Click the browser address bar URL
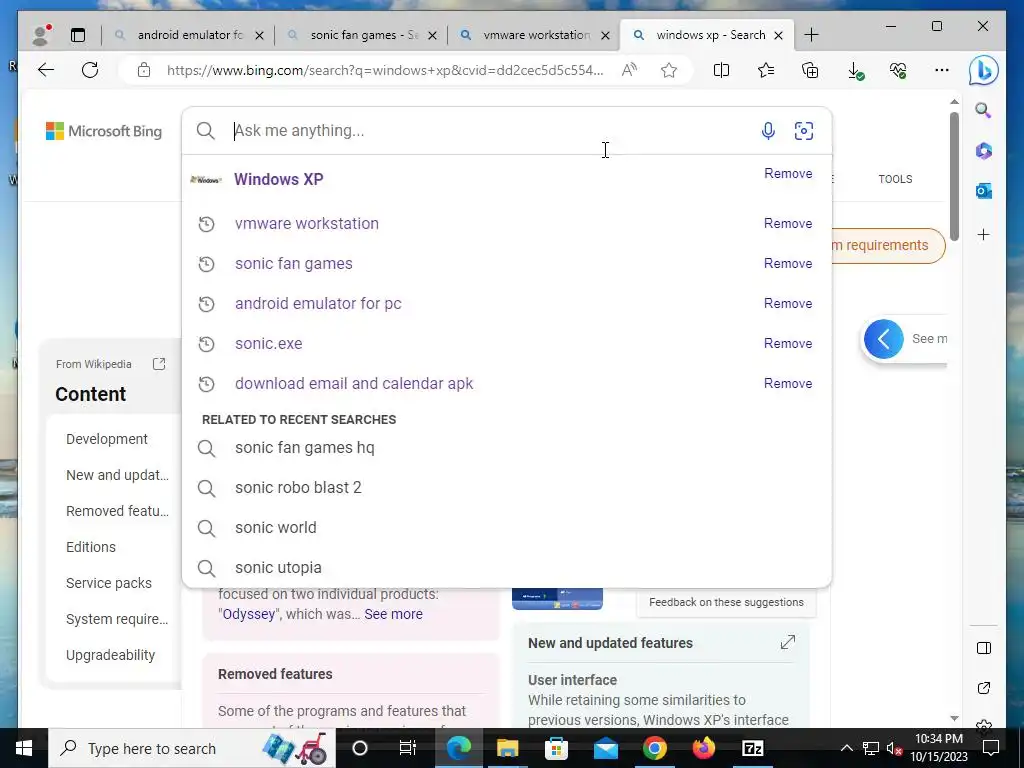This screenshot has width=1024, height=768. (x=385, y=70)
